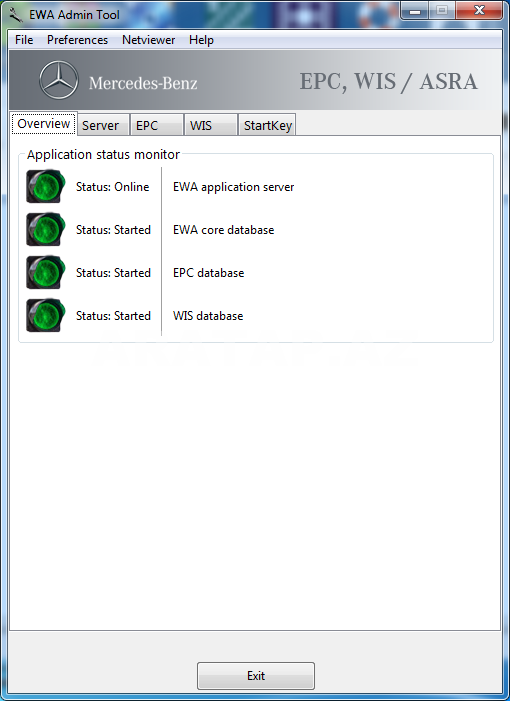Open the Netviewer menu
The width and height of the screenshot is (510, 701).
tap(148, 40)
